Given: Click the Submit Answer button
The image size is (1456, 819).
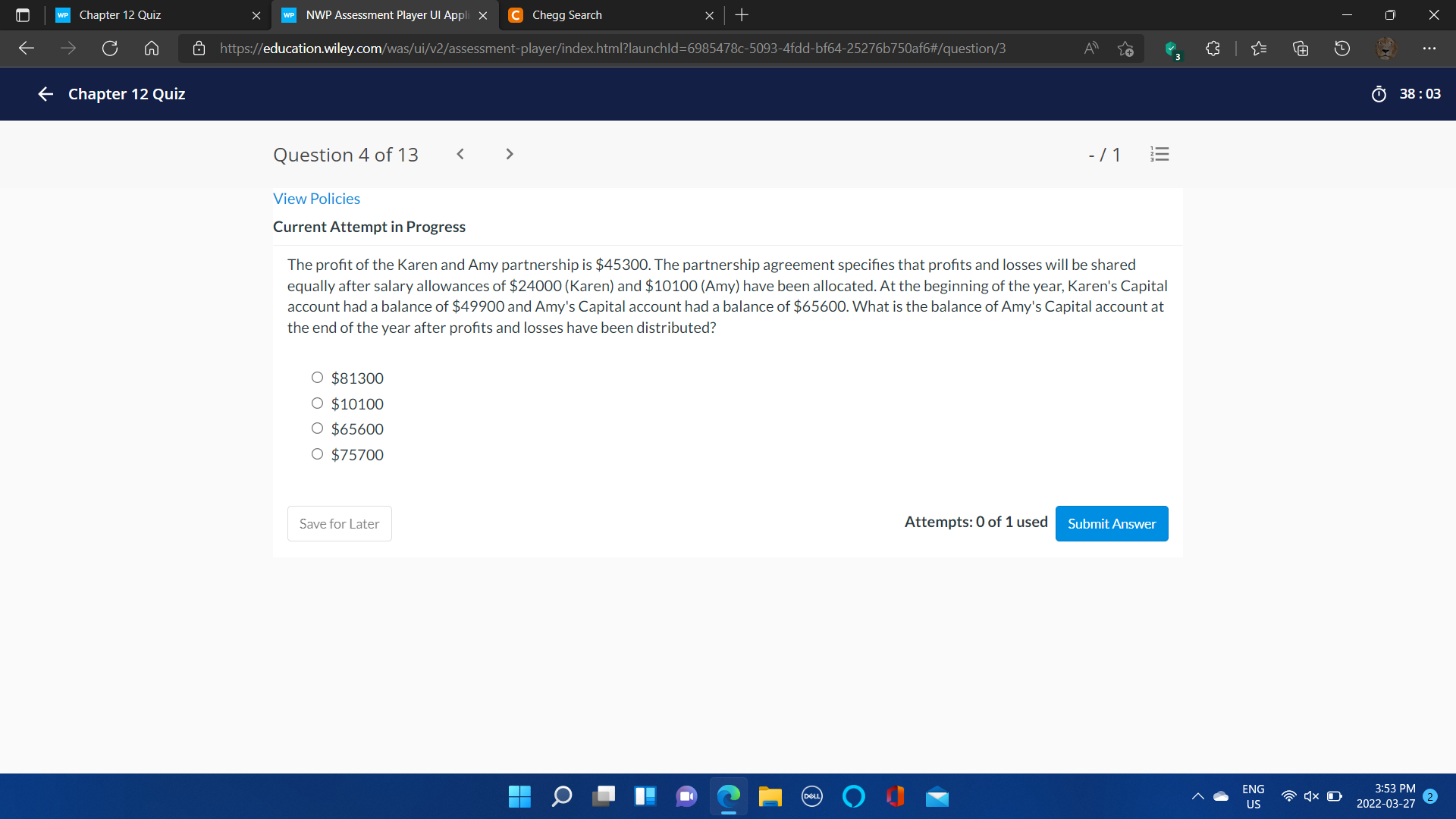Looking at the screenshot, I should [1111, 523].
